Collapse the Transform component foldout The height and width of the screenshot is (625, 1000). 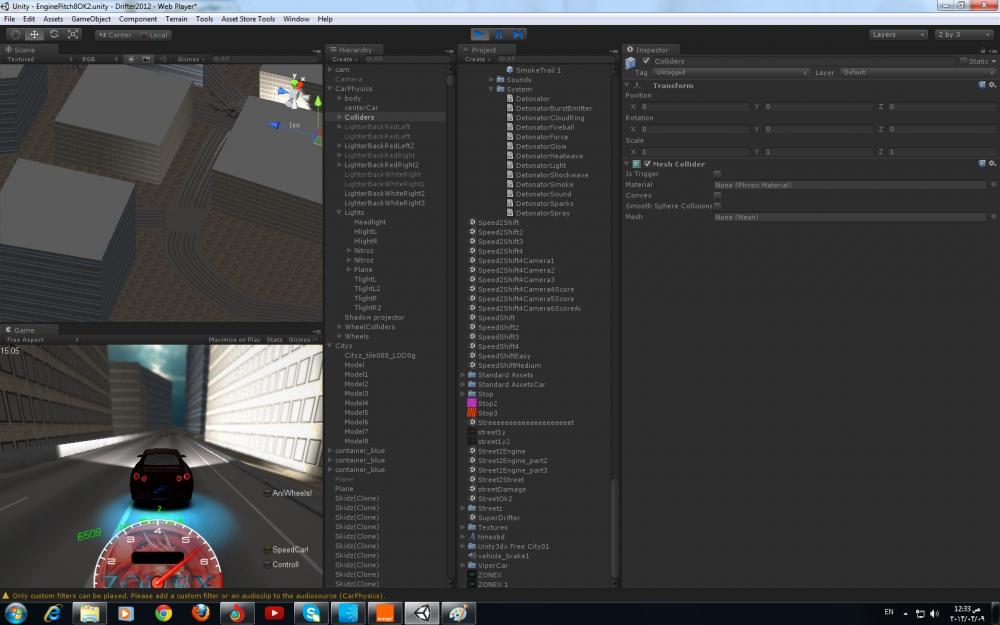pos(627,85)
